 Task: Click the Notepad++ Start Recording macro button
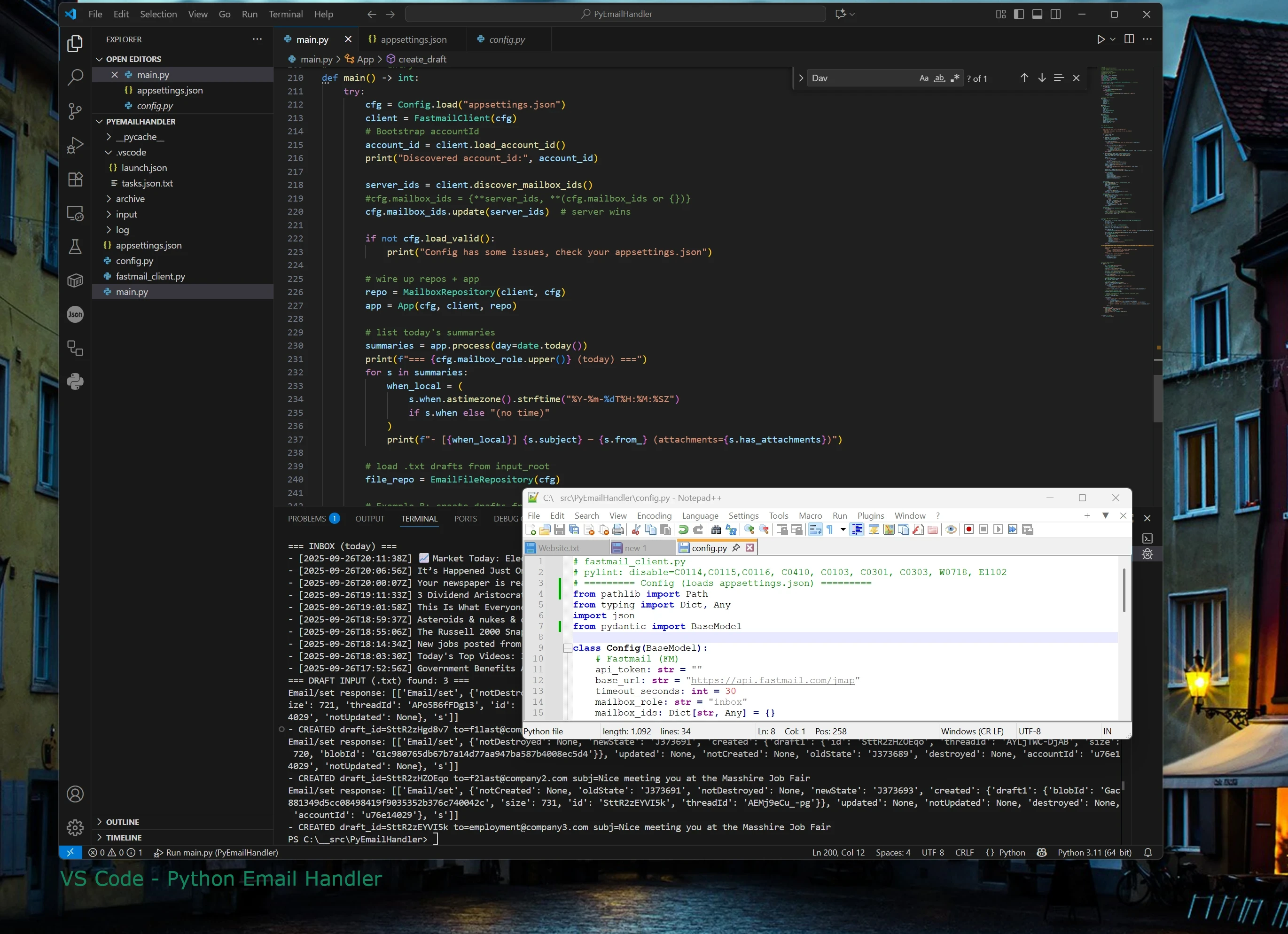[969, 530]
